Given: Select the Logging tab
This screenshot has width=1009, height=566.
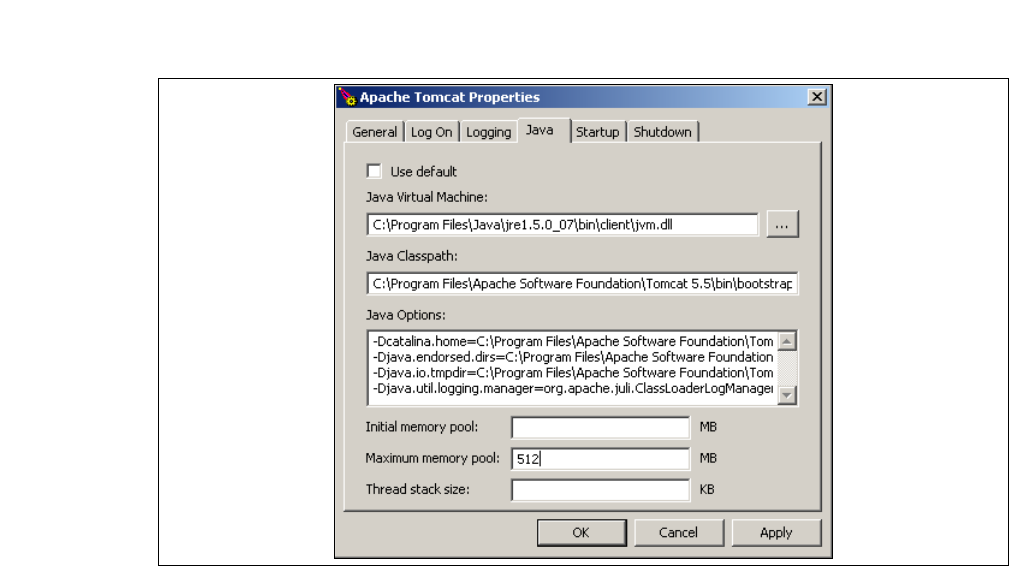Looking at the screenshot, I should tap(488, 132).
